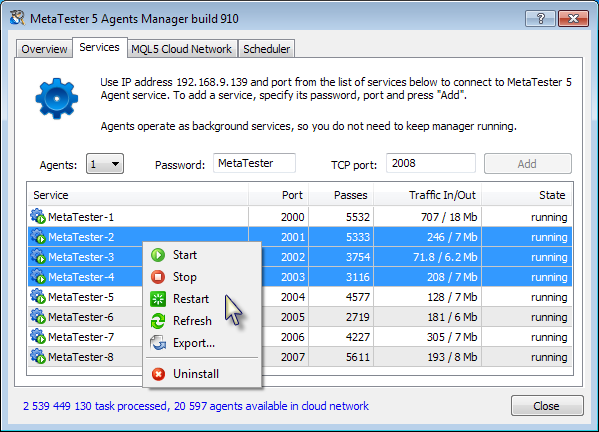Click the green Restart star icon
599x432 pixels.
[158, 299]
